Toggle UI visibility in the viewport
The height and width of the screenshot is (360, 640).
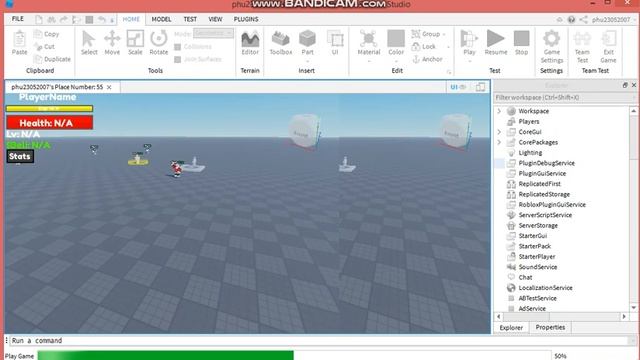(x=458, y=87)
